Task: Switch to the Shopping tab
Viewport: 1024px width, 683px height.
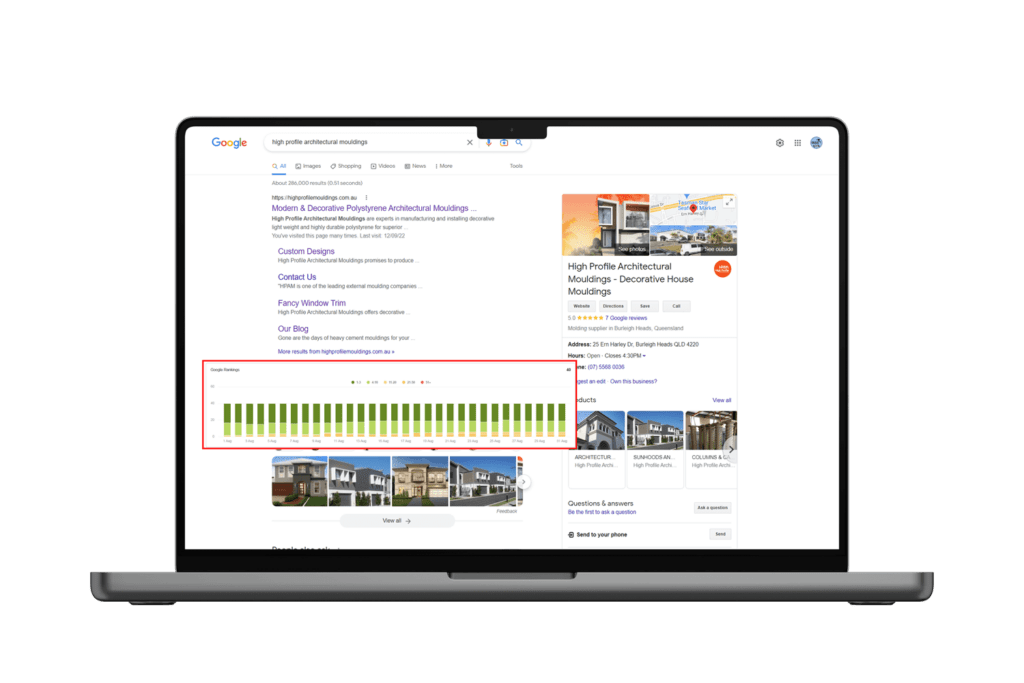Action: [345, 167]
